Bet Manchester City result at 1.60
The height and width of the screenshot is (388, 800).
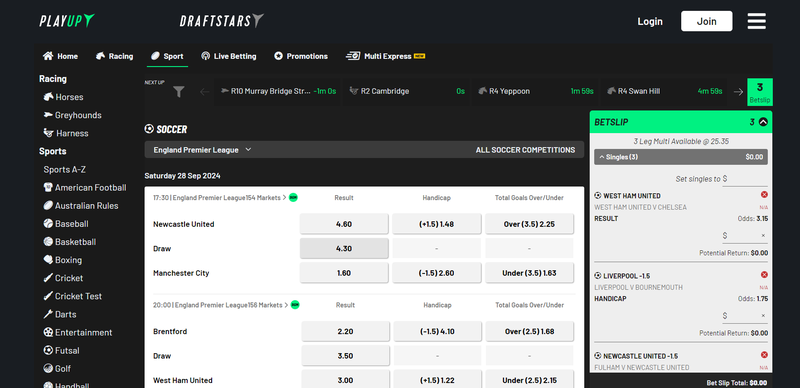point(344,273)
